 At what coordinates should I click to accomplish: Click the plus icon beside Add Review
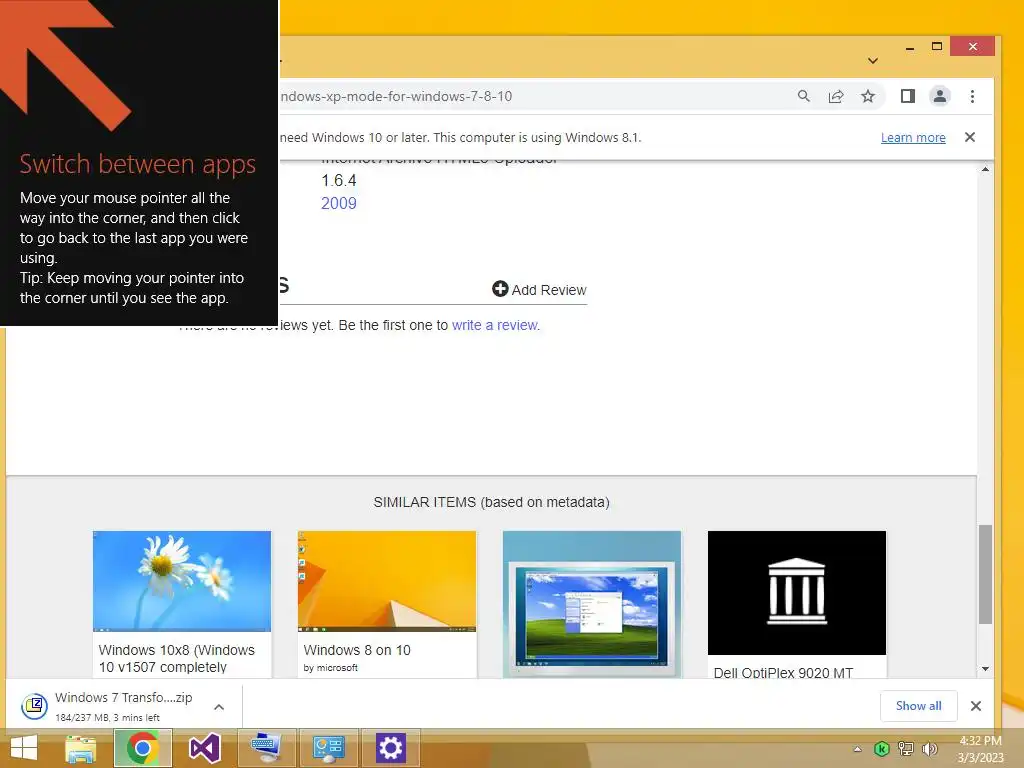pos(500,289)
